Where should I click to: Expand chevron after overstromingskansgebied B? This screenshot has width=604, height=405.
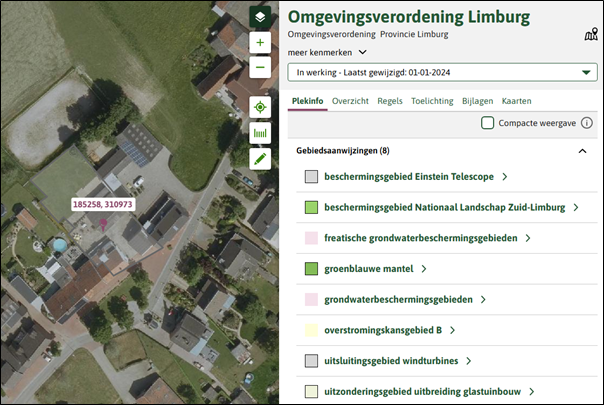tap(452, 330)
